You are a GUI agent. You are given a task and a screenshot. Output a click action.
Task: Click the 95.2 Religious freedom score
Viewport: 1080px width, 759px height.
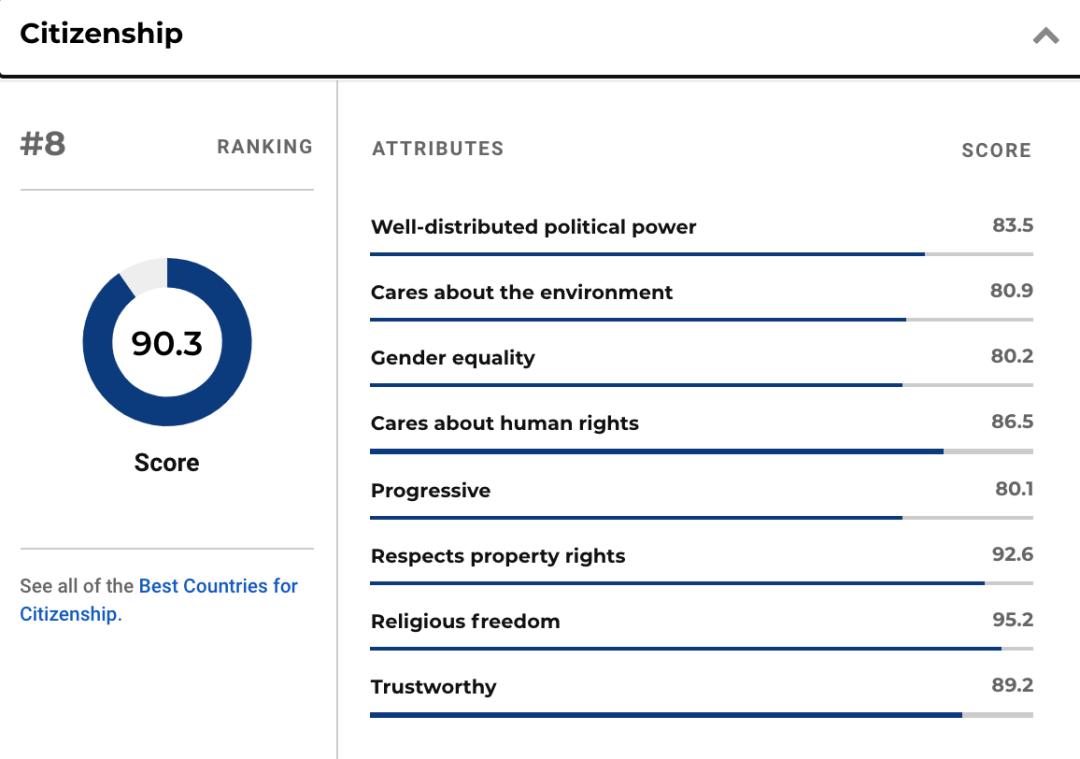[x=1012, y=620]
